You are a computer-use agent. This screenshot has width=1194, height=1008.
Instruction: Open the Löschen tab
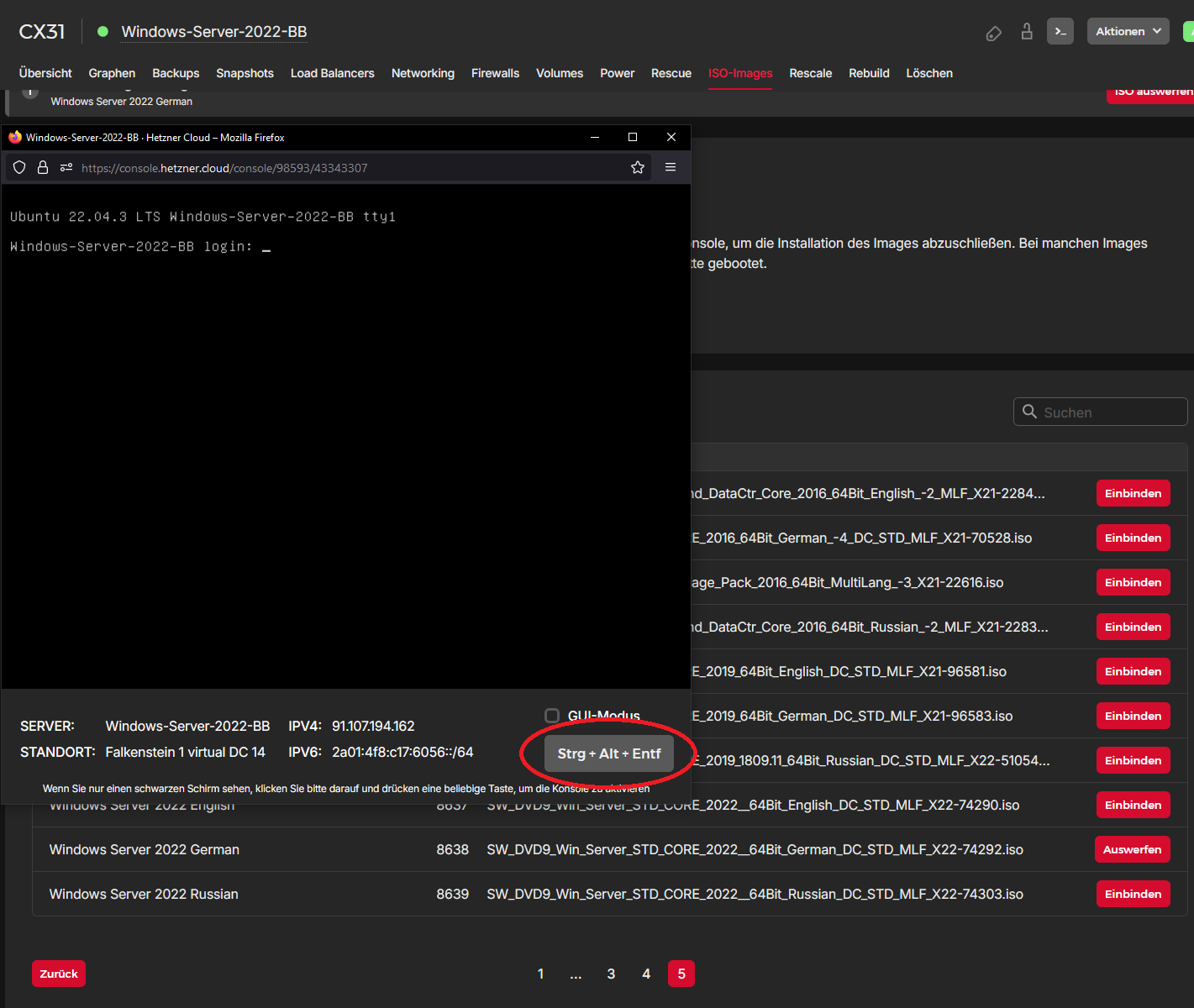point(929,73)
